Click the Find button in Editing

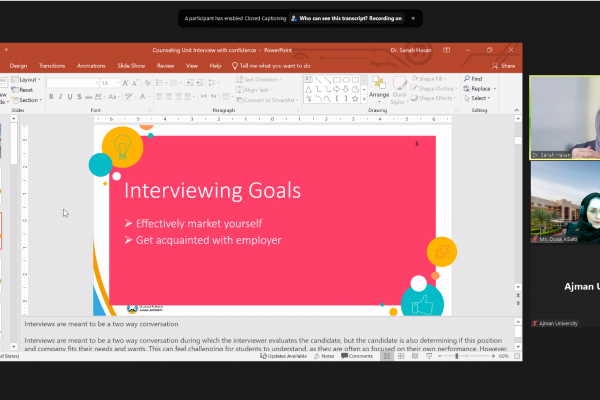point(474,79)
